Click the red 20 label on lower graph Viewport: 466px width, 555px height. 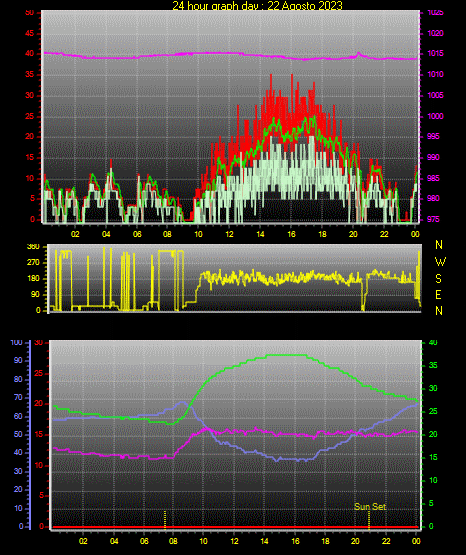coord(39,404)
